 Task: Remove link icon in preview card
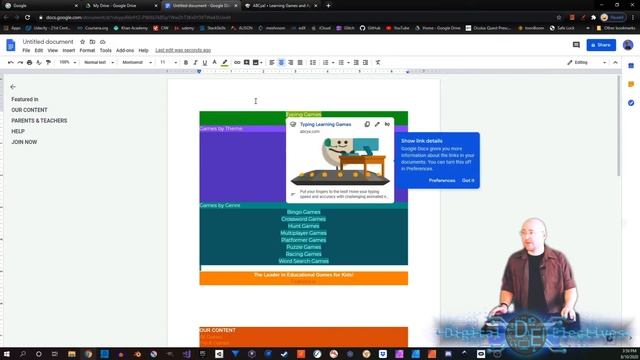tap(387, 124)
